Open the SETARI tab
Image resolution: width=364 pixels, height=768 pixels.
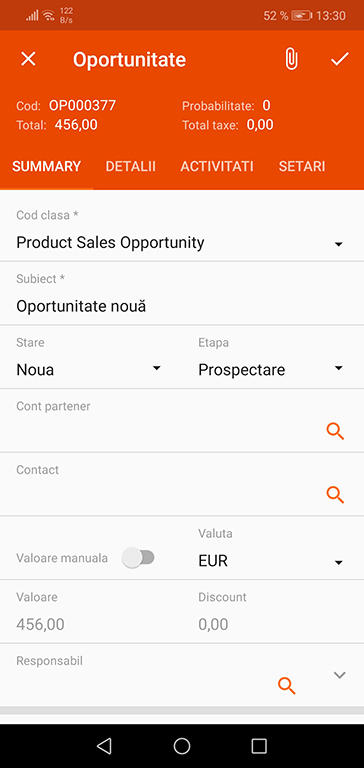(302, 166)
